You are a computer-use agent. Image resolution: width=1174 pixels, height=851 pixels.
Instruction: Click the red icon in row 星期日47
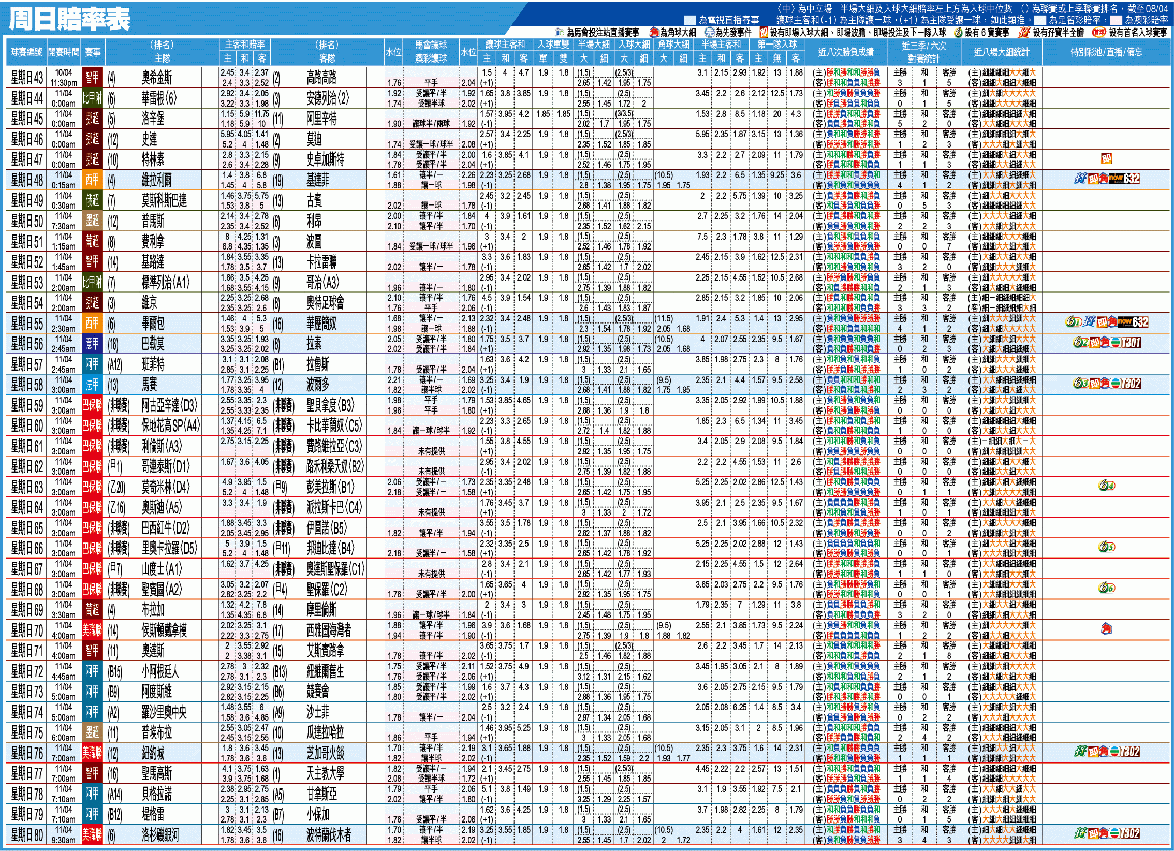1106,158
